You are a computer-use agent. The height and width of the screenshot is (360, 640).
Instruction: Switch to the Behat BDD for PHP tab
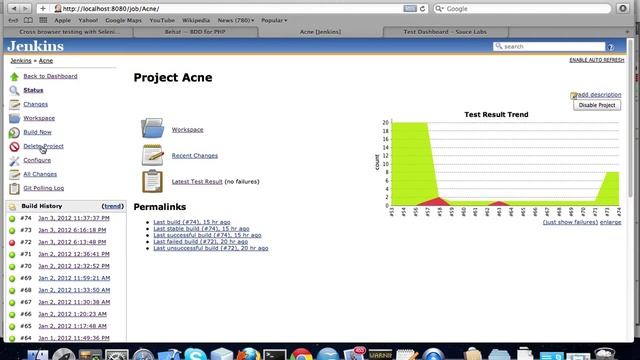(x=195, y=32)
